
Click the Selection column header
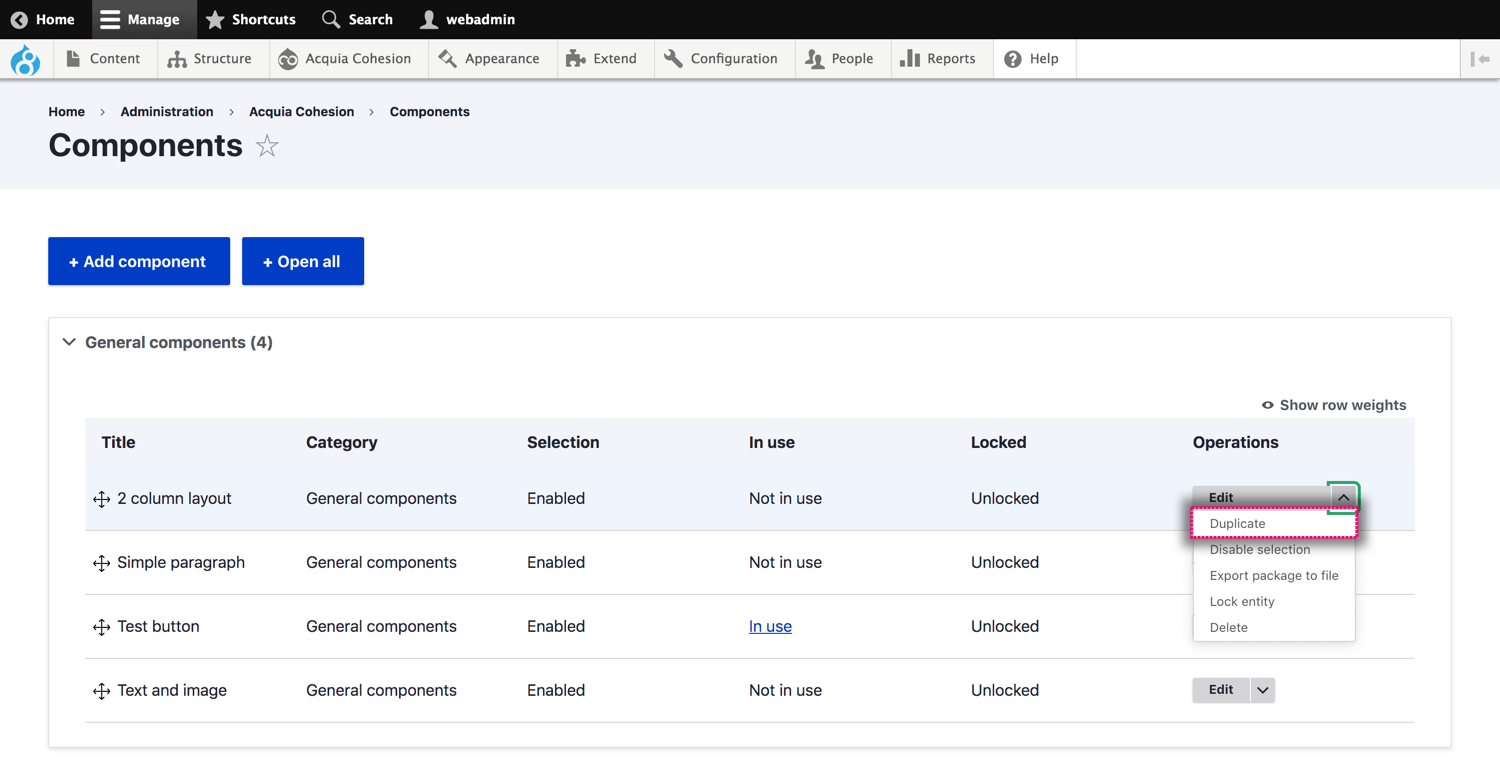pos(563,442)
